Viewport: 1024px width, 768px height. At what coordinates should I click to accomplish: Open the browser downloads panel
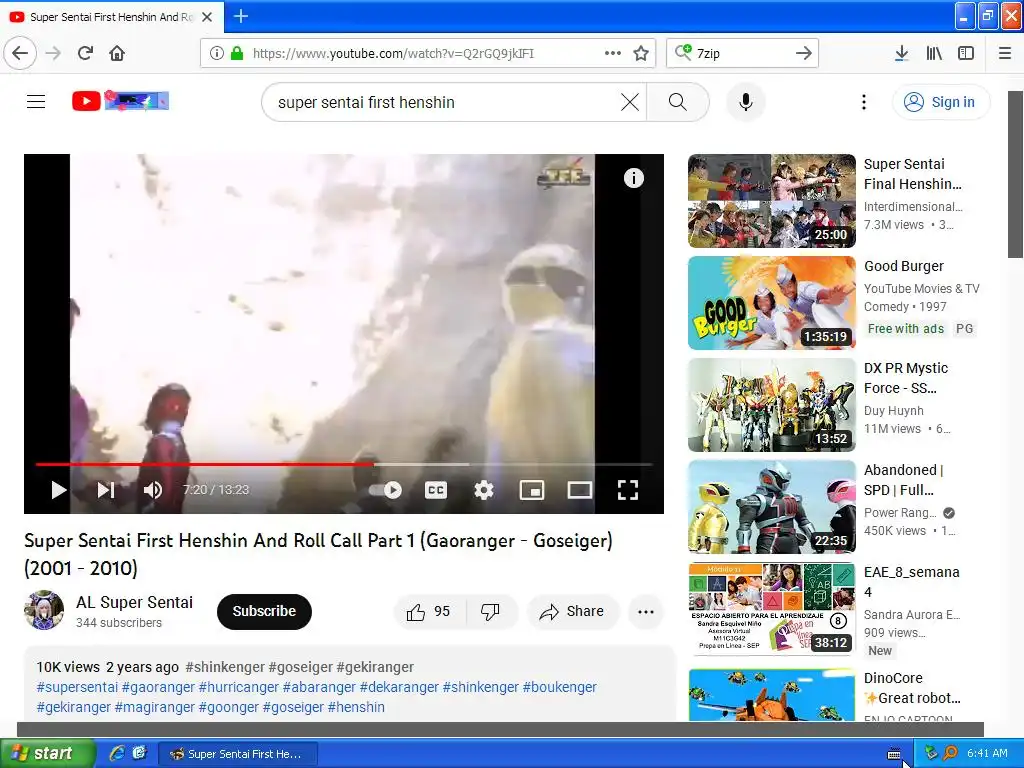(901, 53)
